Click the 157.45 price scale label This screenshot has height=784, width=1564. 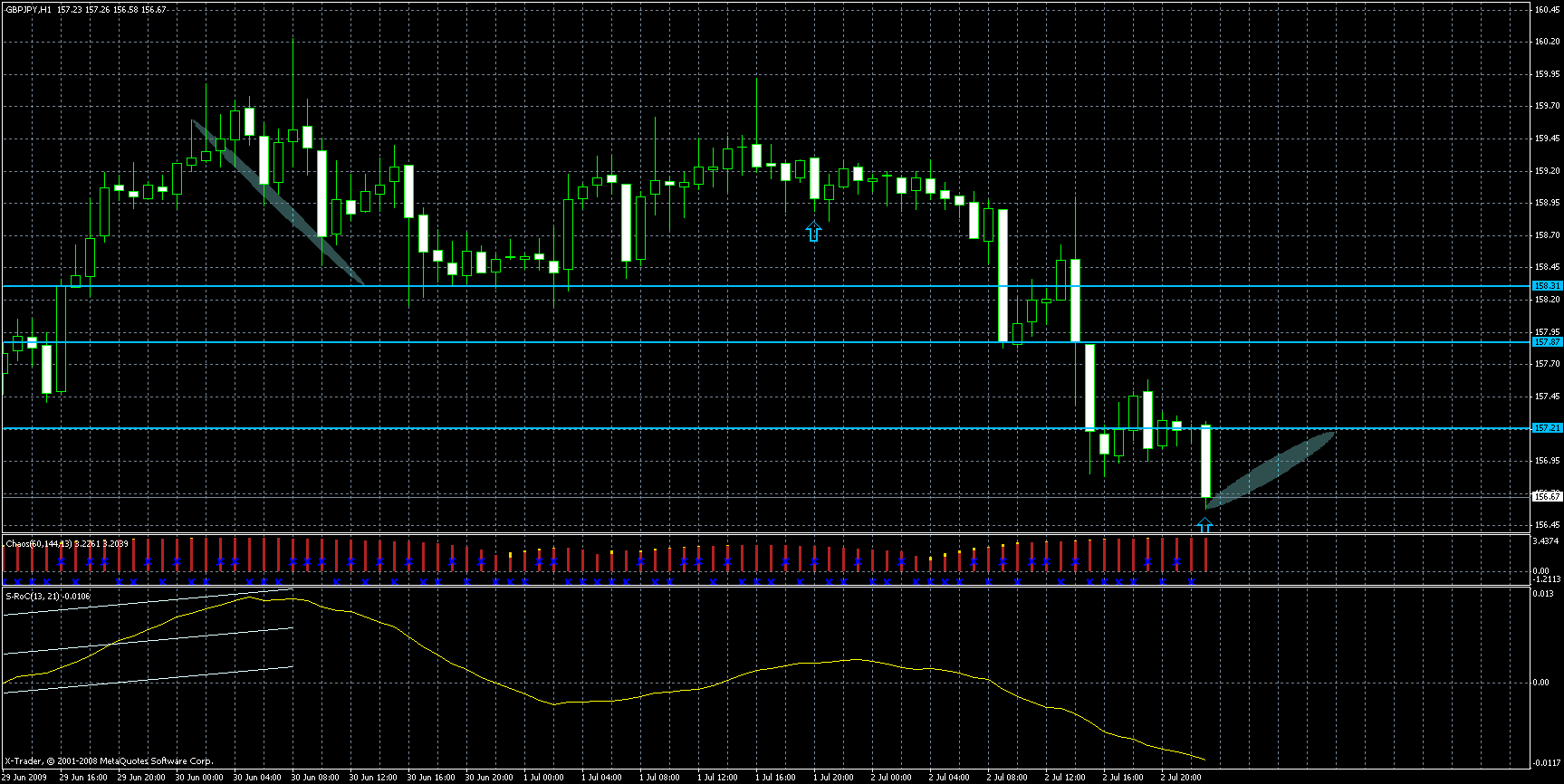click(1547, 397)
